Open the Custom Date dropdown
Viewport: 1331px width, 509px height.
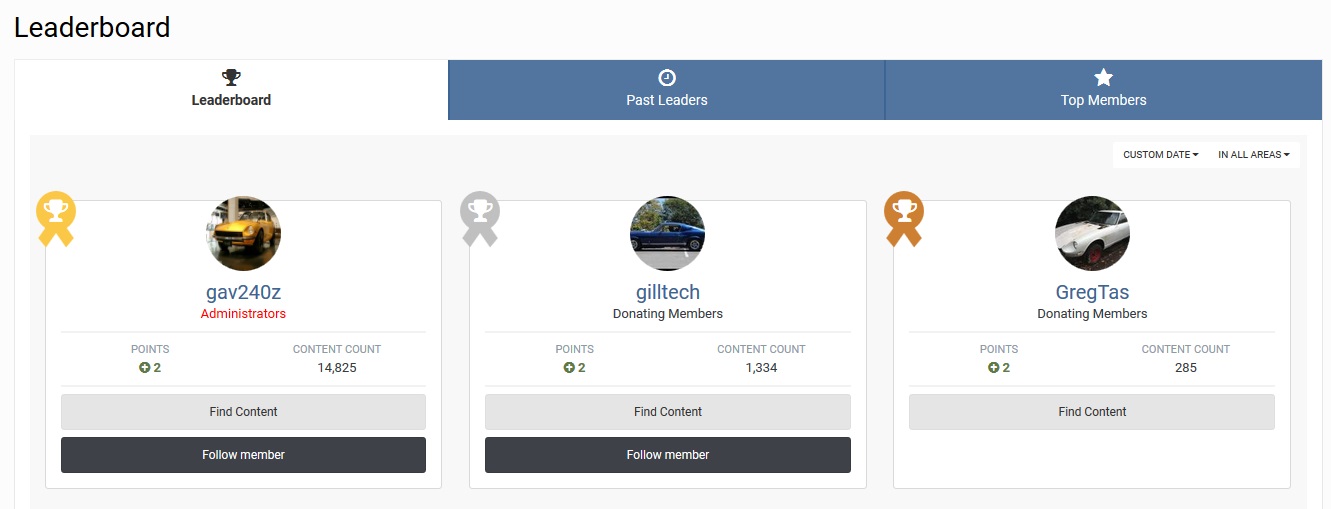[1160, 155]
